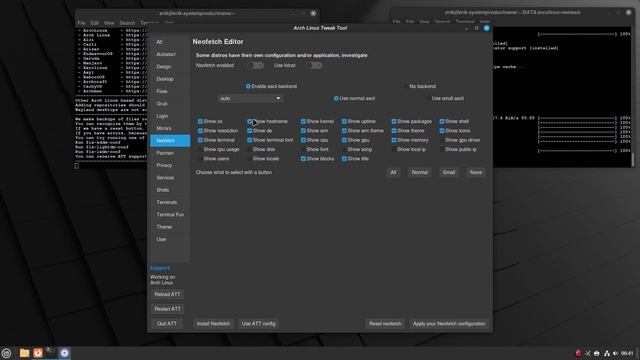Screen dimensions: 640x360
Task: Launch Firefox from the taskbar
Action: click(38, 353)
